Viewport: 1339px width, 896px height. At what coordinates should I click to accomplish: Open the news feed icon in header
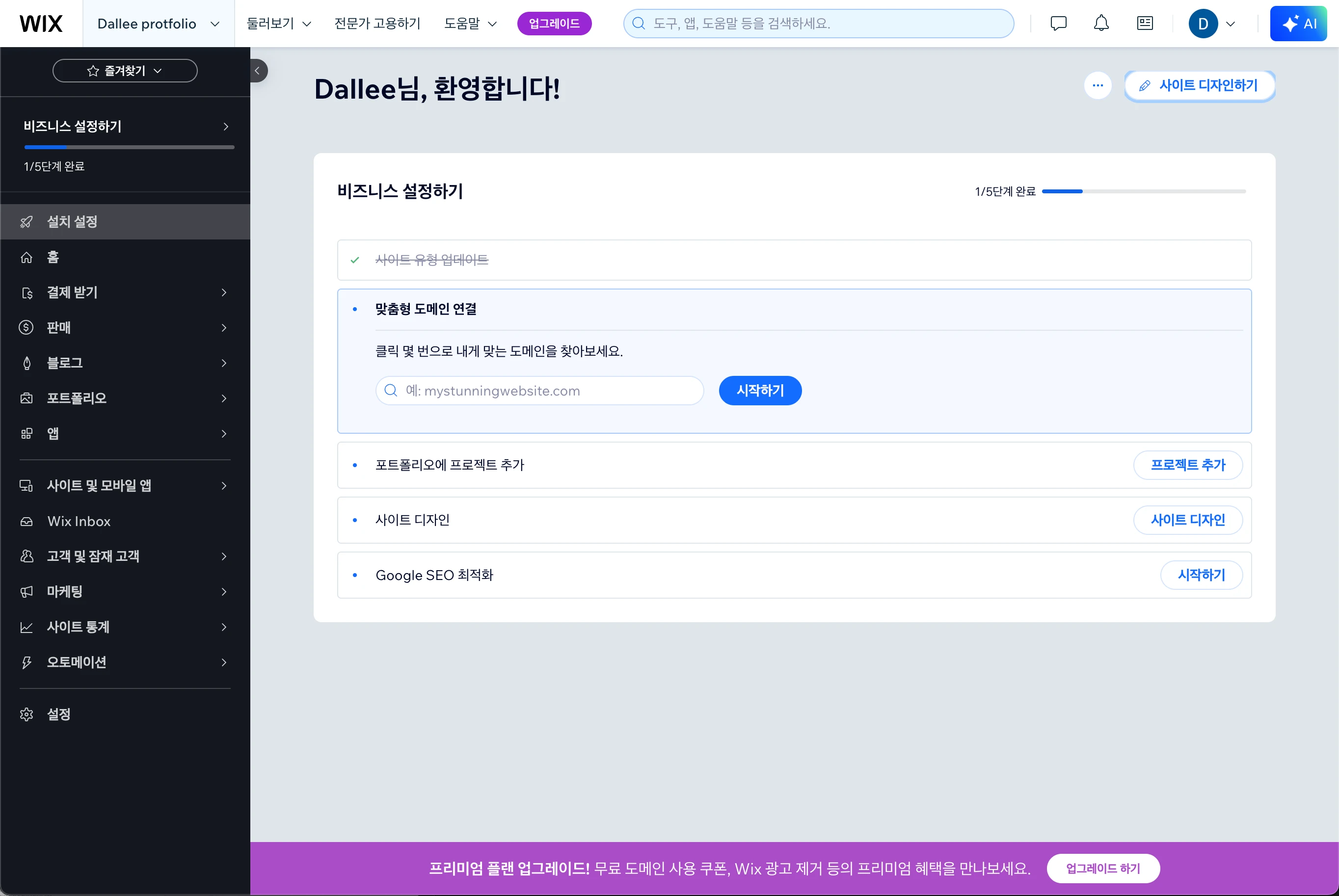[1145, 24]
